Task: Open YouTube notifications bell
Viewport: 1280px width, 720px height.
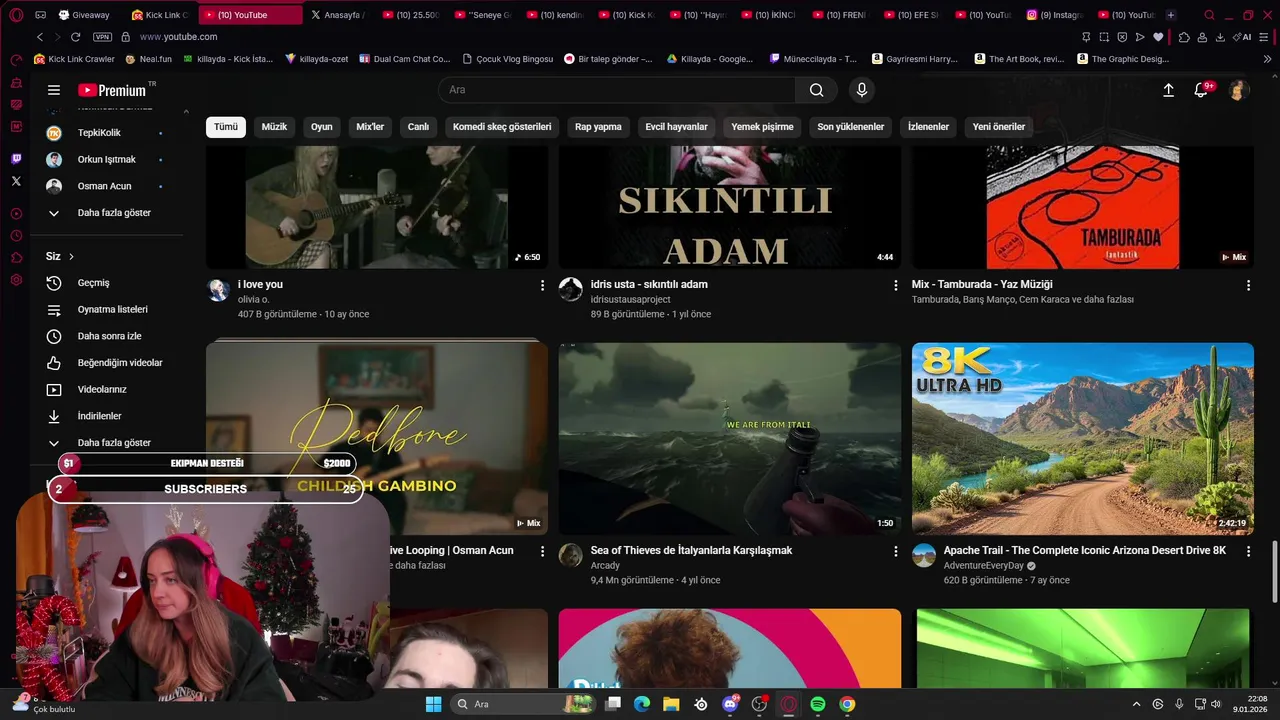Action: 1201,90
